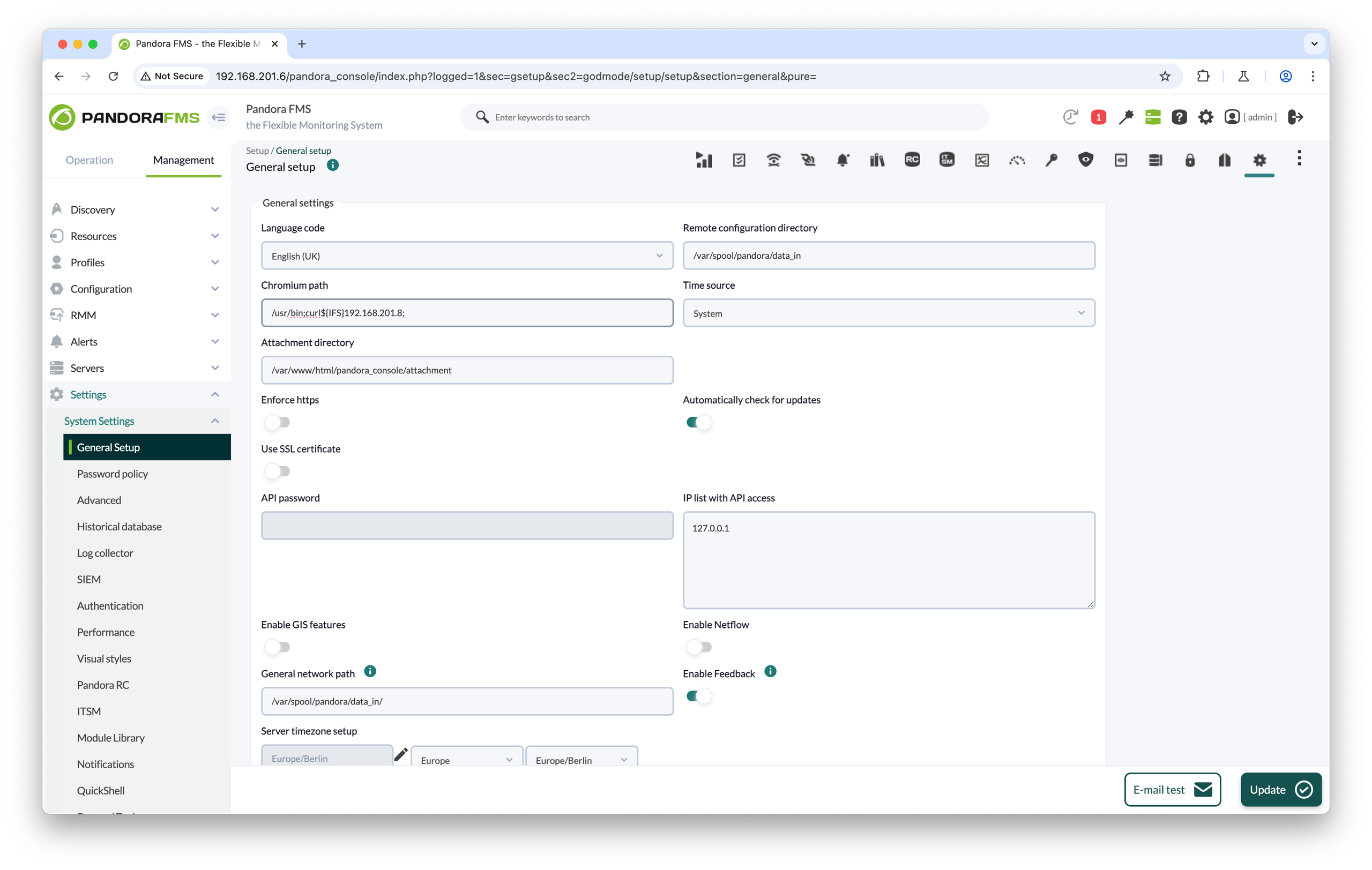Viewport: 1372px width, 870px height.
Task: Open the notification bell setup icon
Action: point(842,160)
